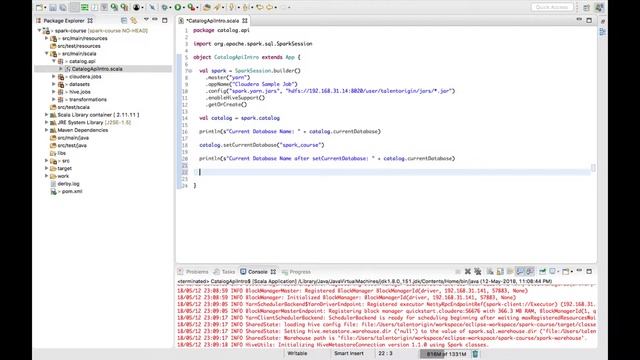Expand the src/main/resources folder

(47, 38)
